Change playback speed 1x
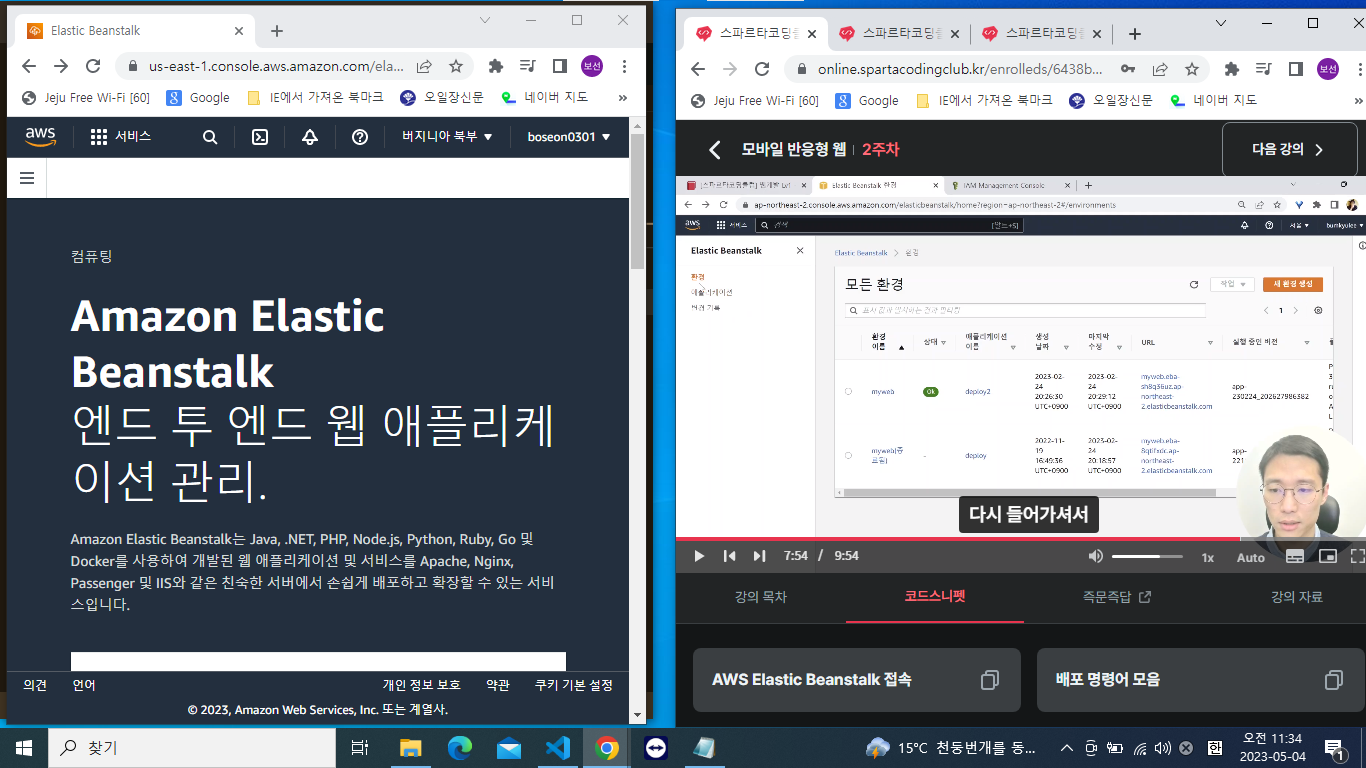 [x=1208, y=557]
